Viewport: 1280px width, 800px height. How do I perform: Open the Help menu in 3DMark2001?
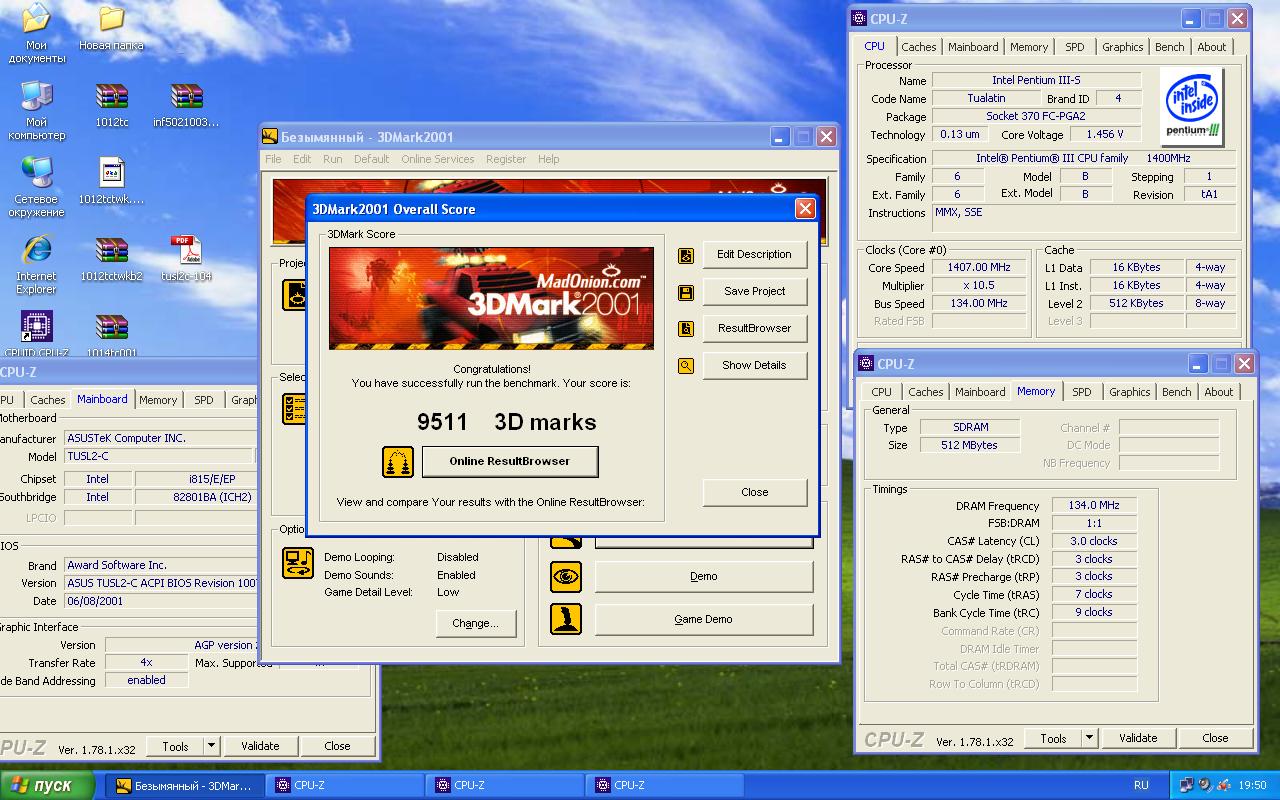click(549, 159)
